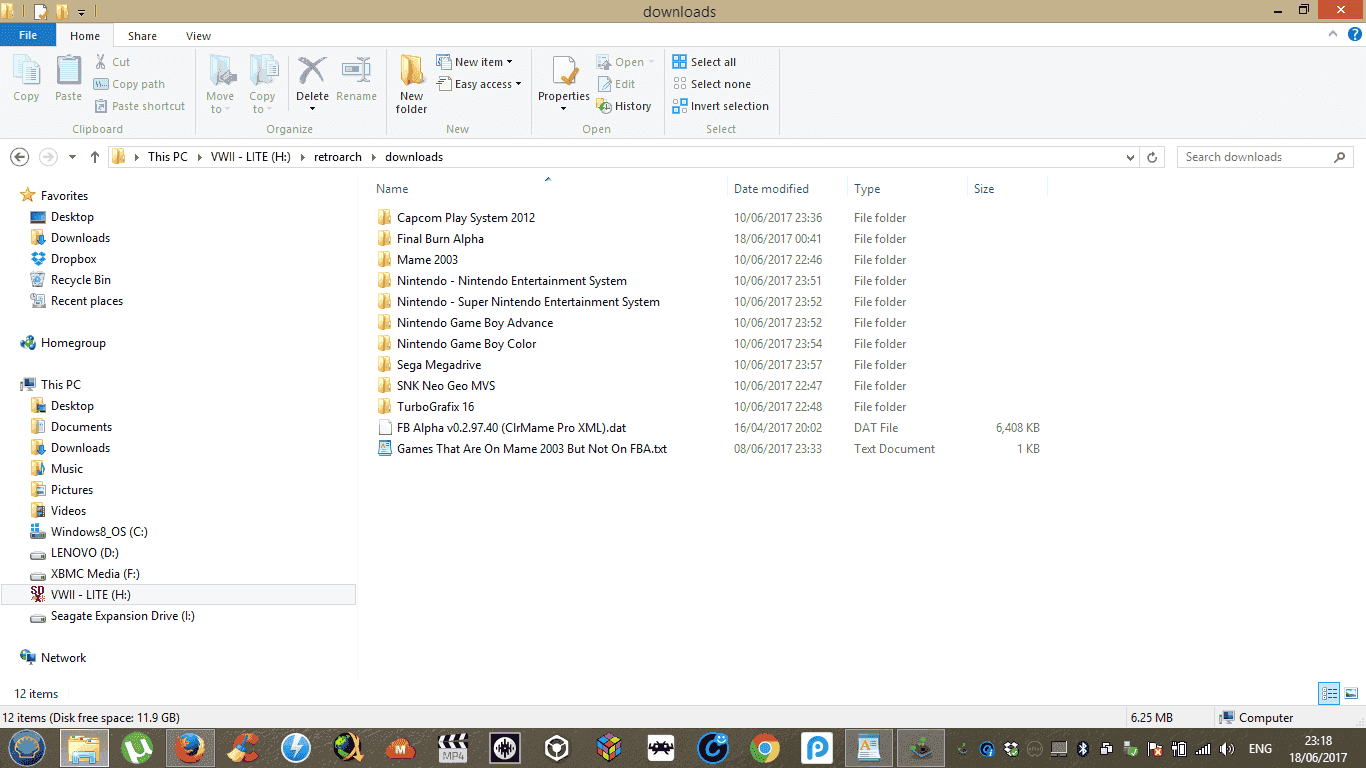Open the Move to dropdown

click(x=220, y=84)
